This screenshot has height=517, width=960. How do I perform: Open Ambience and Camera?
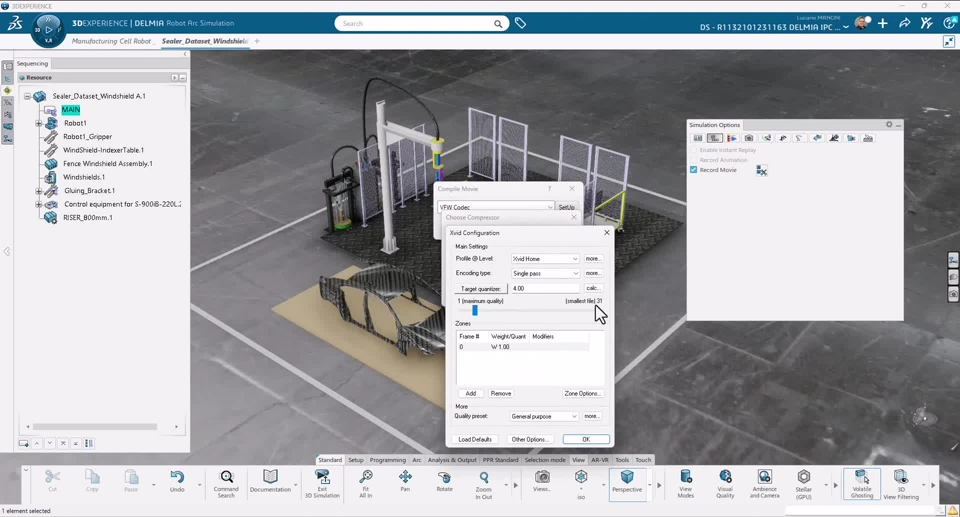pos(765,484)
